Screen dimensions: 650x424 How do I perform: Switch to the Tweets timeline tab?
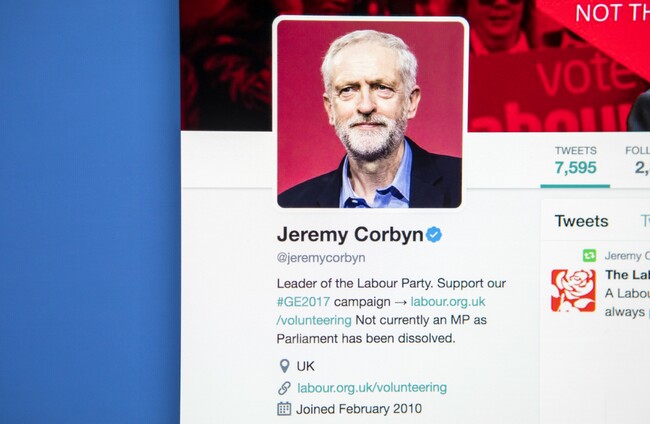(x=582, y=221)
